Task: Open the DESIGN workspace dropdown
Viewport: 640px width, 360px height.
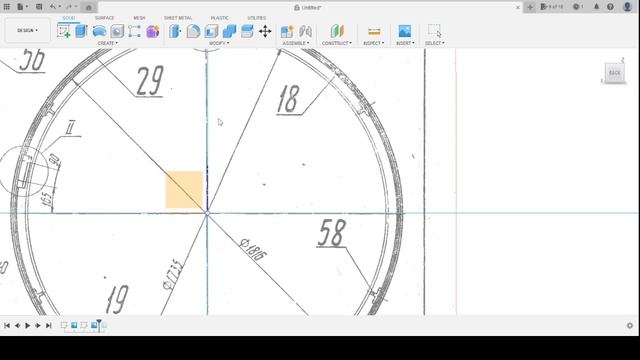Action: (27, 30)
